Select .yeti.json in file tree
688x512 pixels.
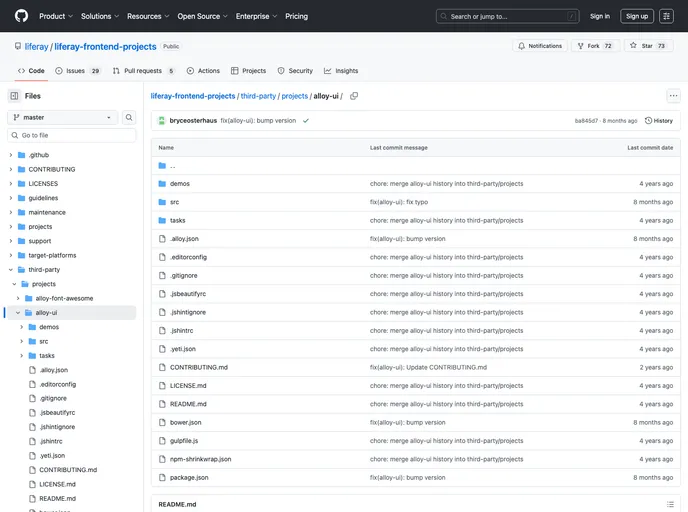tap(52, 456)
